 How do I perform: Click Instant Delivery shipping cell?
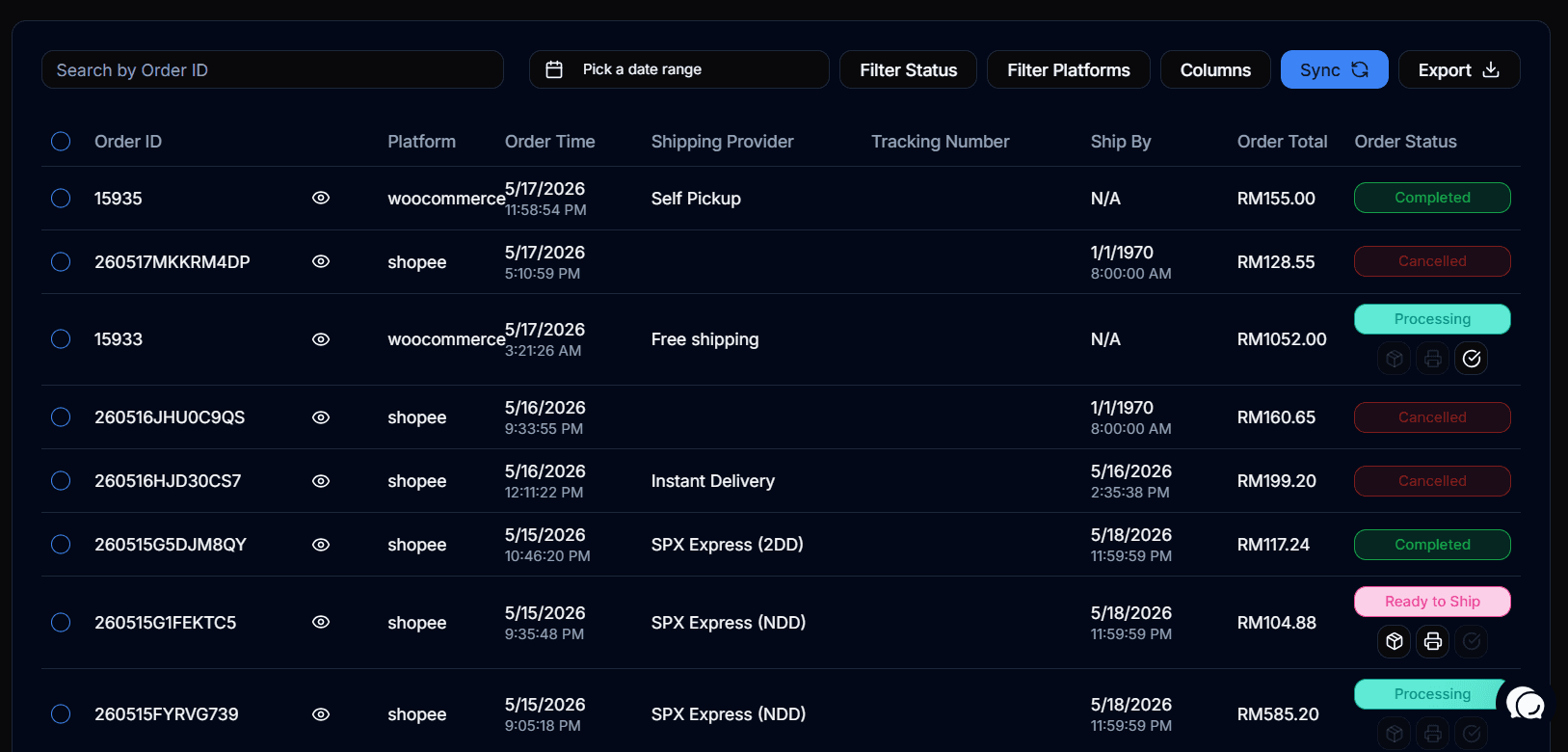click(x=712, y=481)
